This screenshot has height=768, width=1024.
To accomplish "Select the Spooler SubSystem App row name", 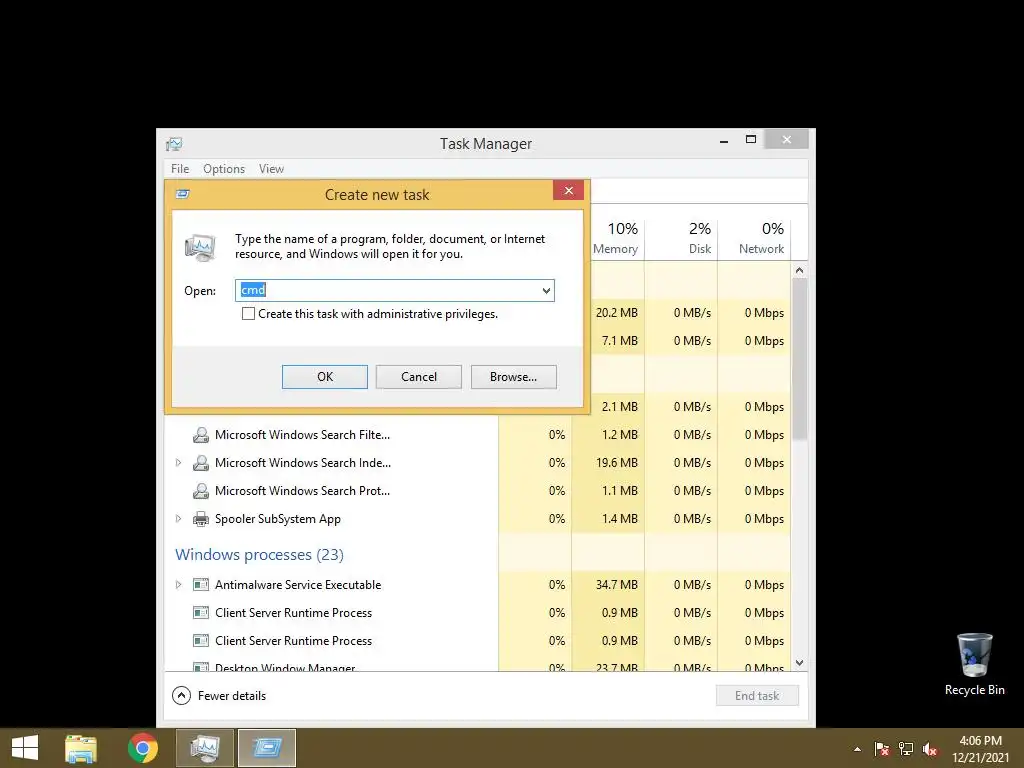I will [278, 519].
